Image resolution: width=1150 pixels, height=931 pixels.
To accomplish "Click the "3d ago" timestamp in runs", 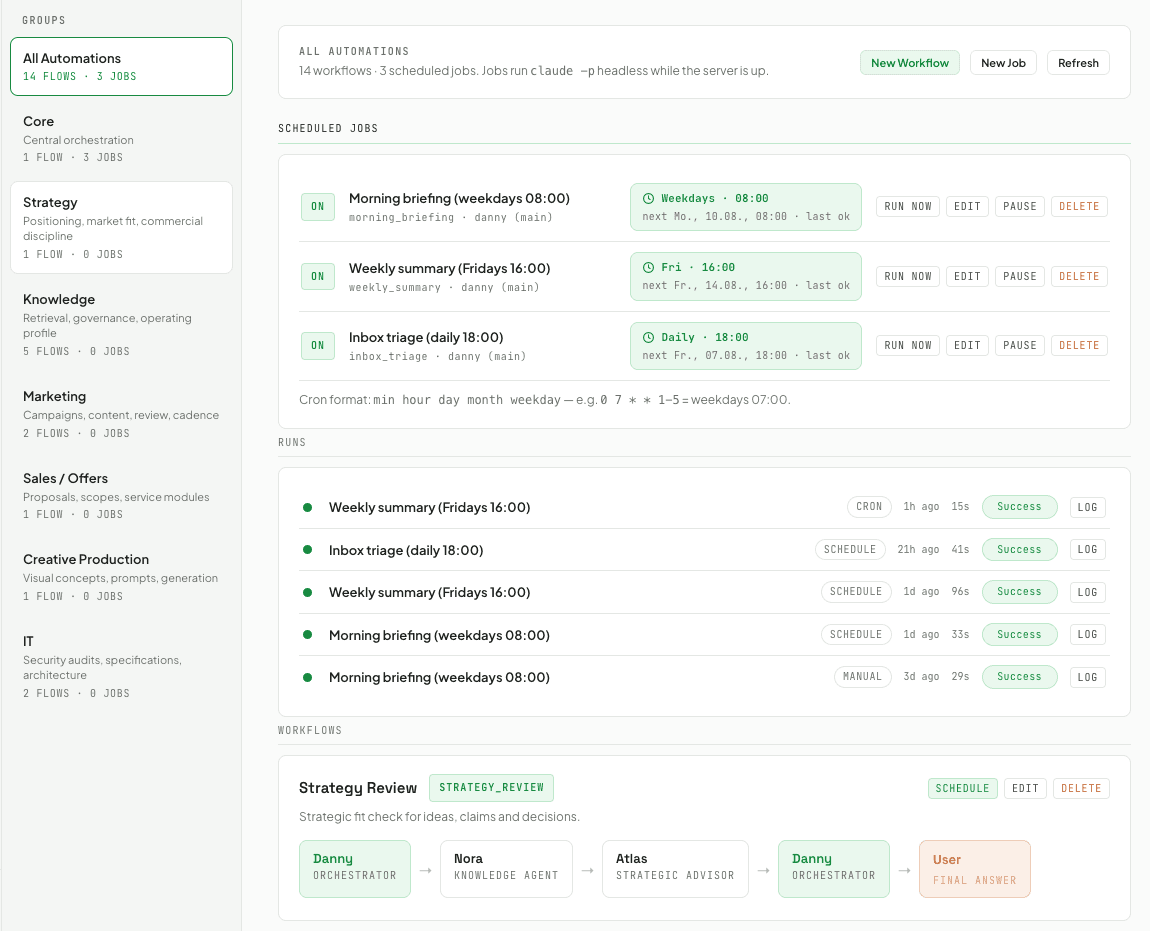I will 921,676.
